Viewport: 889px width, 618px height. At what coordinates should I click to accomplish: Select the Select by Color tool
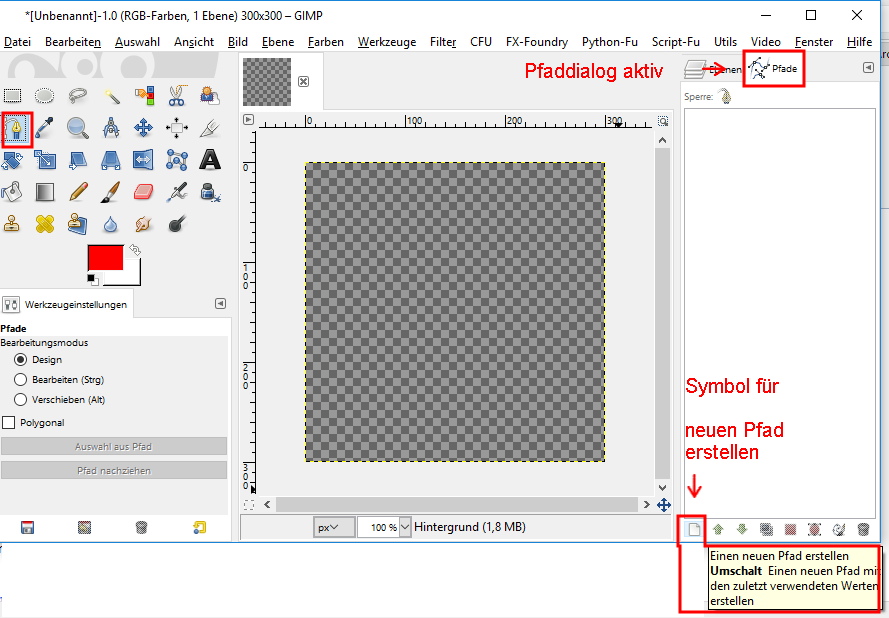[x=144, y=96]
